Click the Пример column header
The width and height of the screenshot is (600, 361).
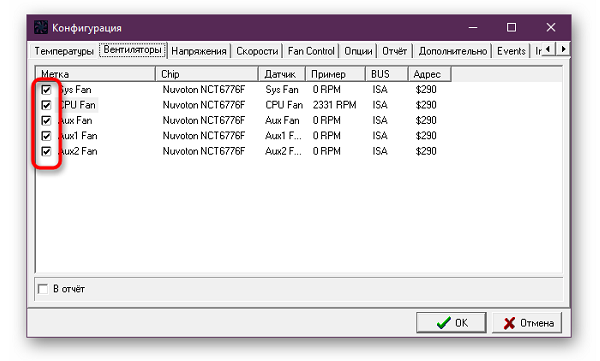[x=336, y=74]
